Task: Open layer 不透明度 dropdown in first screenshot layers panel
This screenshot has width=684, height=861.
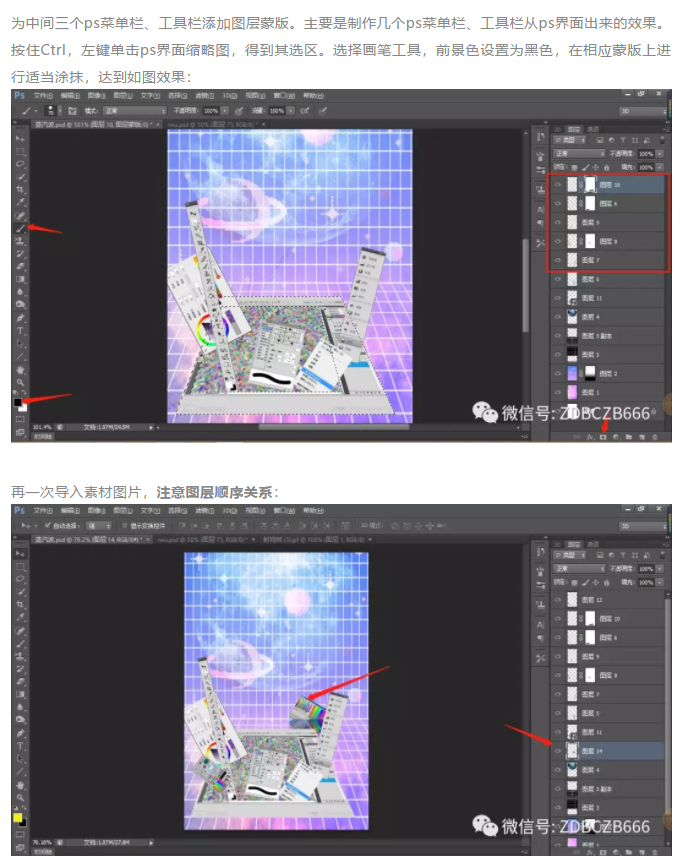Action: pyautogui.click(x=660, y=154)
